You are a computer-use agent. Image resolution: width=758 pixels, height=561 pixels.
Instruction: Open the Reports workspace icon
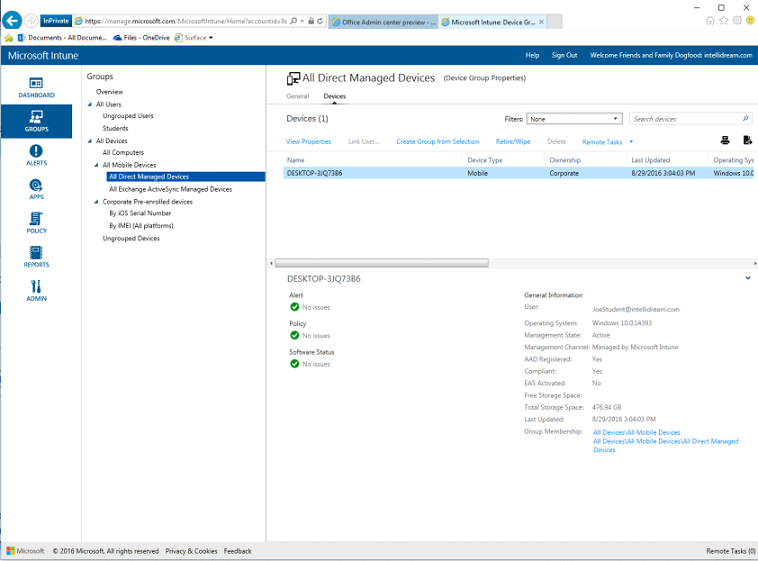click(36, 256)
